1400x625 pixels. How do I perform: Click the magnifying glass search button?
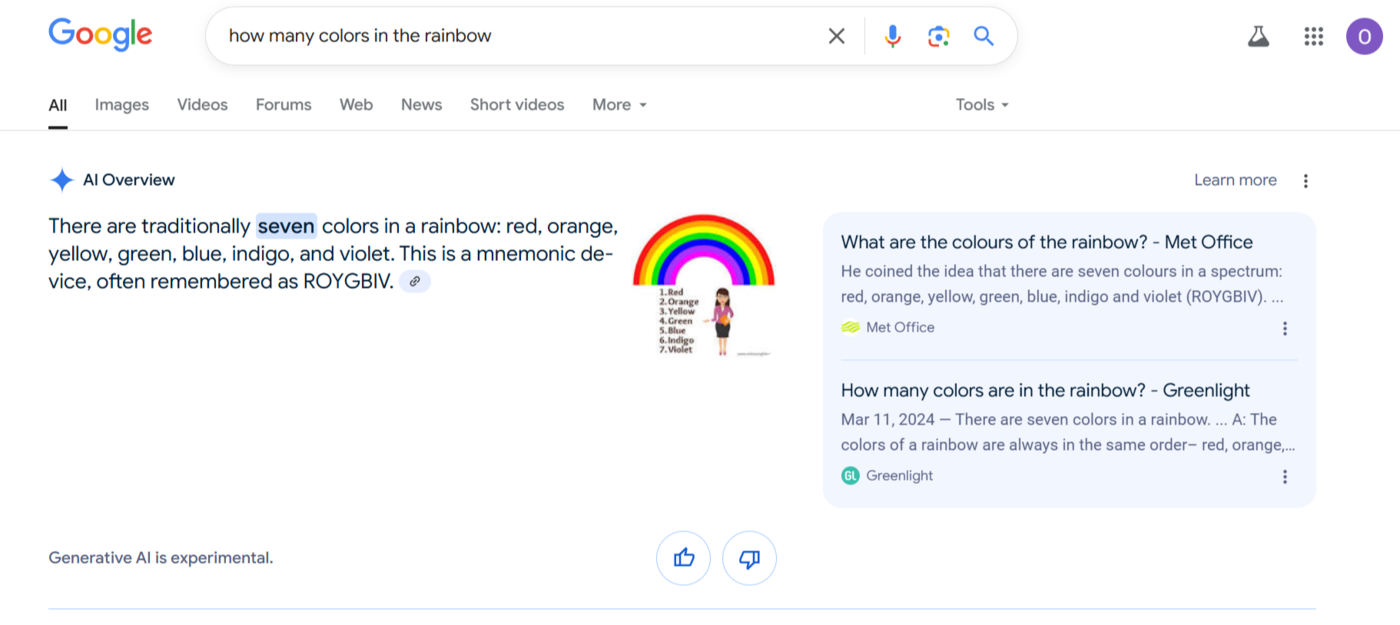[984, 36]
